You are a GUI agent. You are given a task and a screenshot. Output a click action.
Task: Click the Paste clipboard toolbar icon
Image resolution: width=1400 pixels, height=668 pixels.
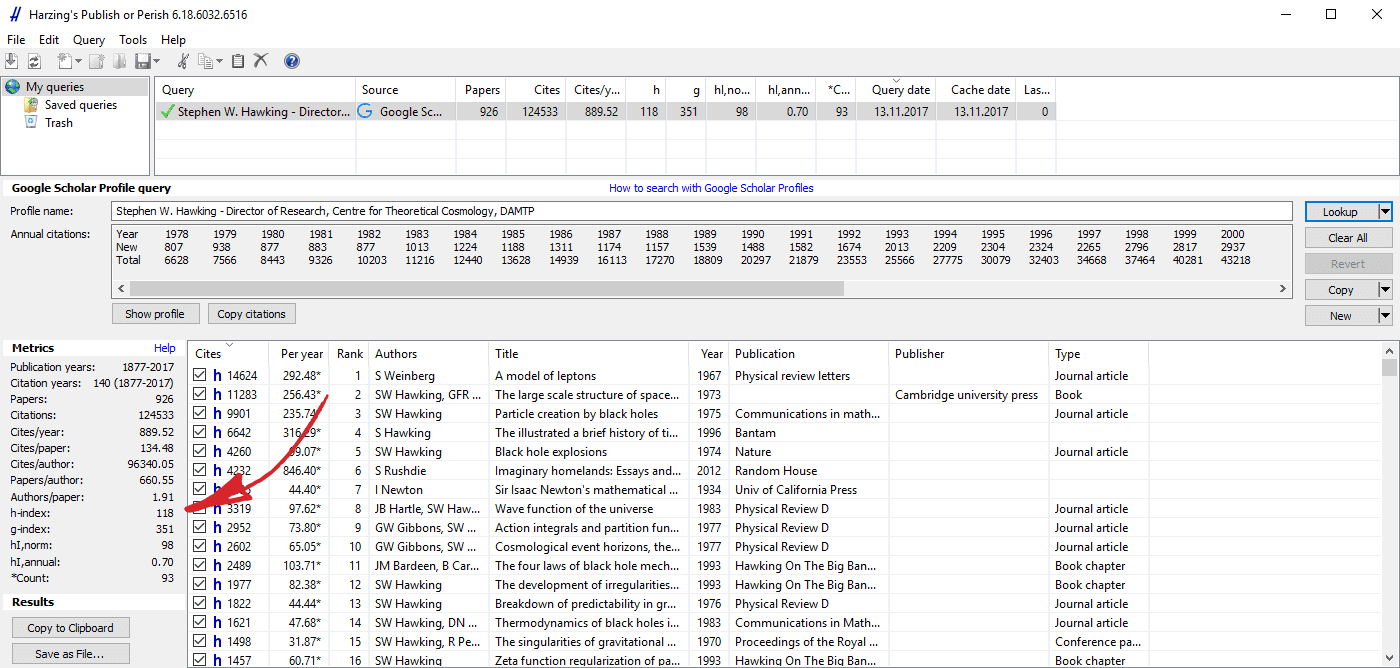[238, 61]
